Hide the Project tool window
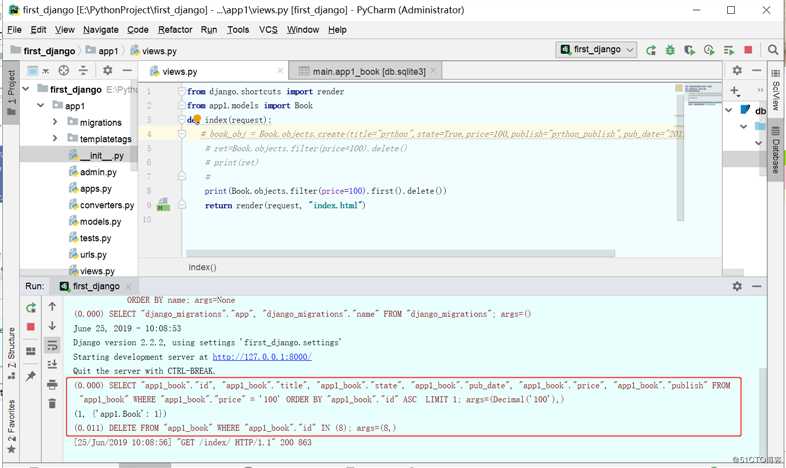786x468 pixels. [x=127, y=71]
